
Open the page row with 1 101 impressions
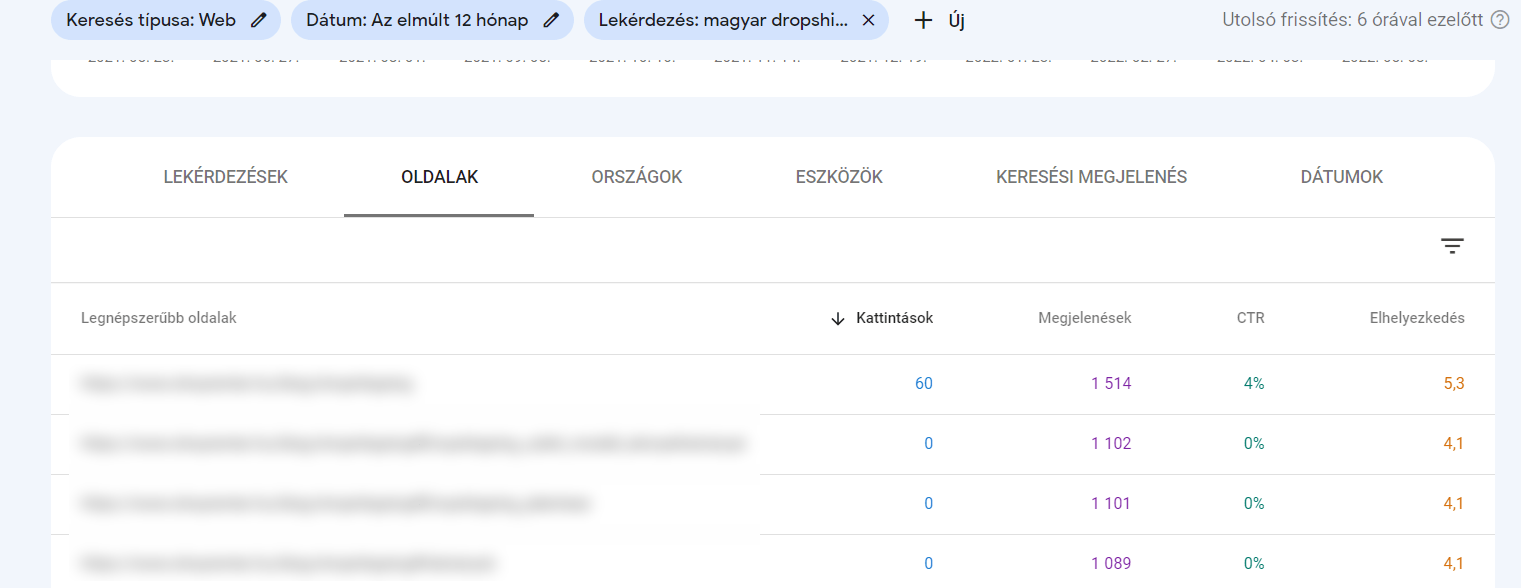click(773, 504)
